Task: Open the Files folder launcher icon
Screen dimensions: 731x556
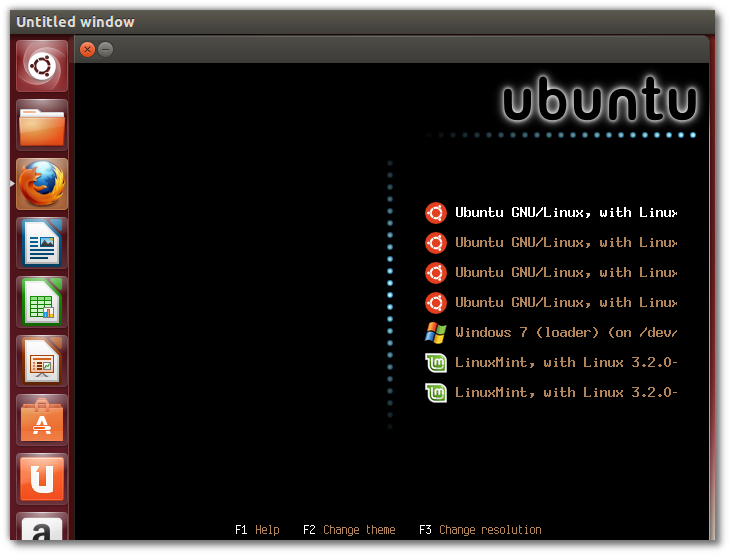Action: pos(42,125)
